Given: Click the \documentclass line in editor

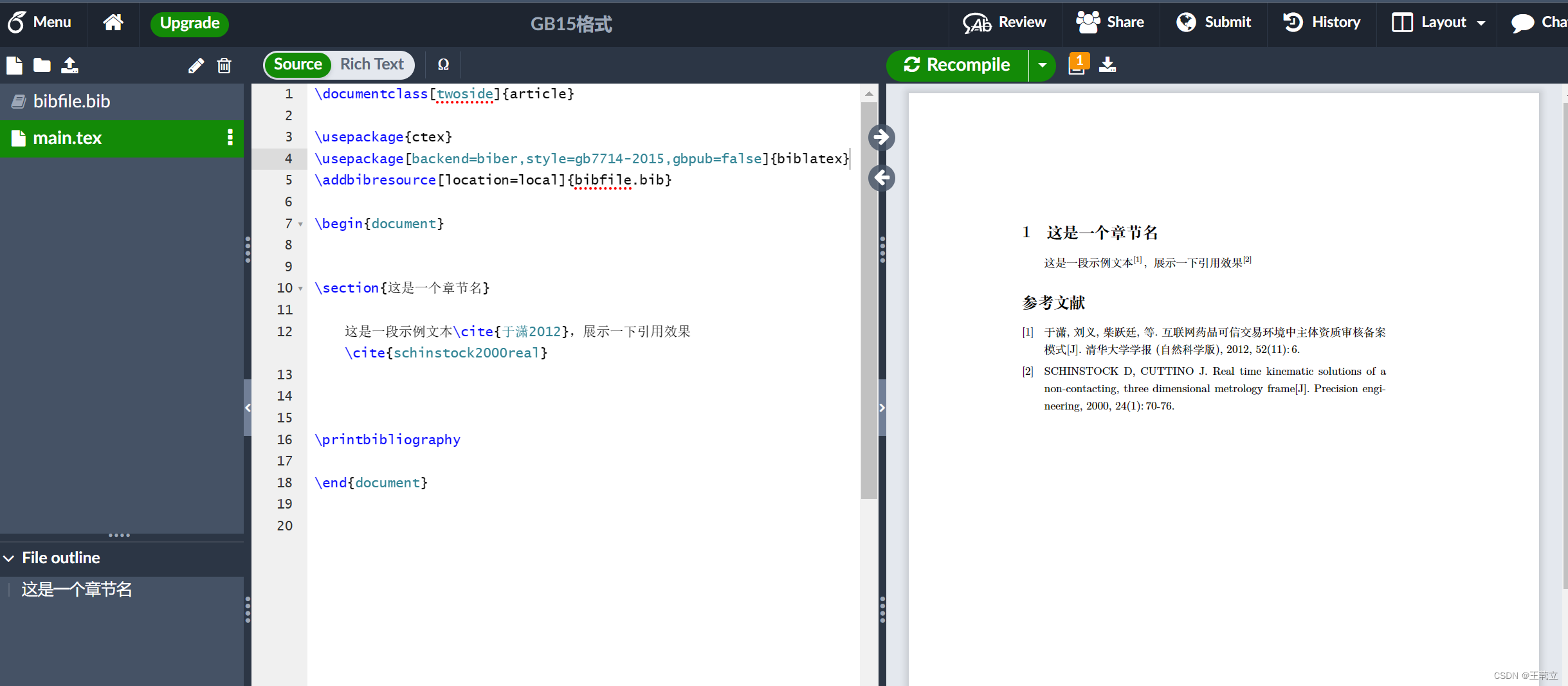Looking at the screenshot, I should [444, 94].
